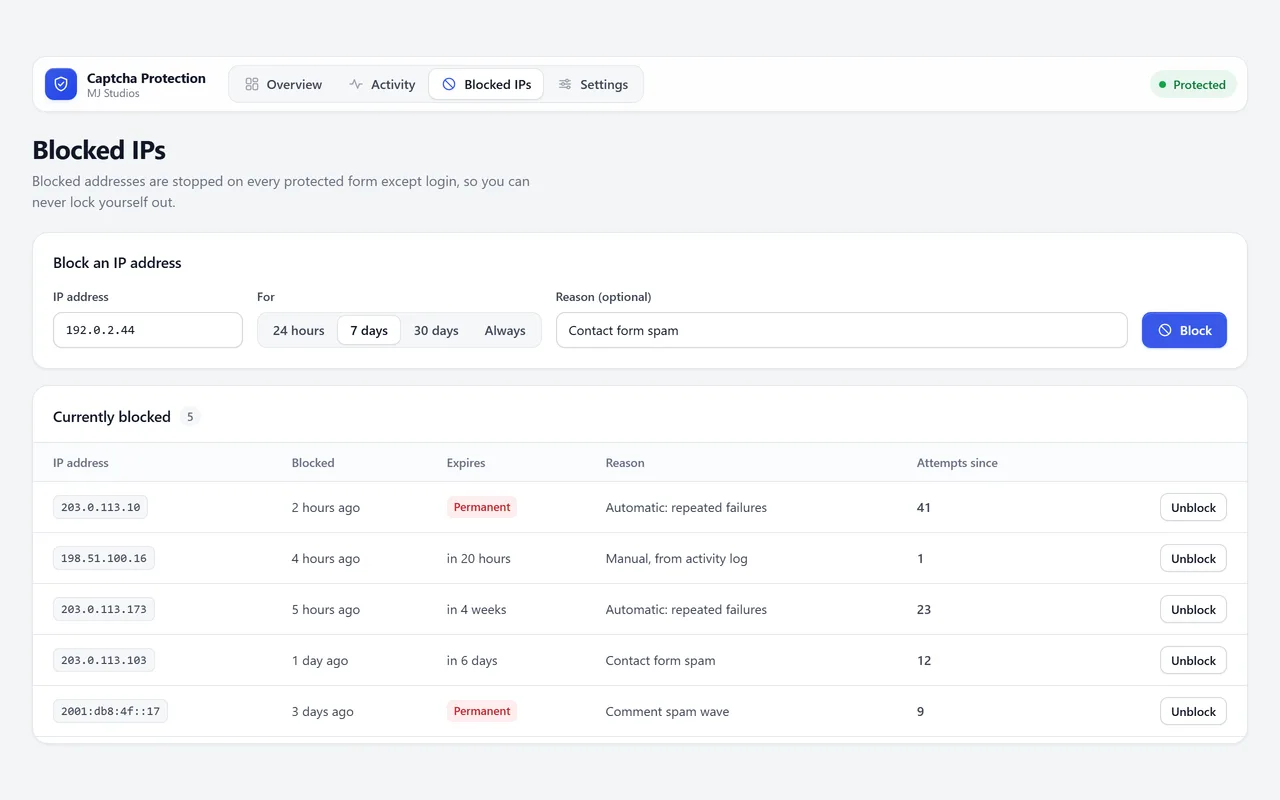This screenshot has height=800, width=1280.
Task: Choose the 24 hours duration
Action: tap(299, 330)
